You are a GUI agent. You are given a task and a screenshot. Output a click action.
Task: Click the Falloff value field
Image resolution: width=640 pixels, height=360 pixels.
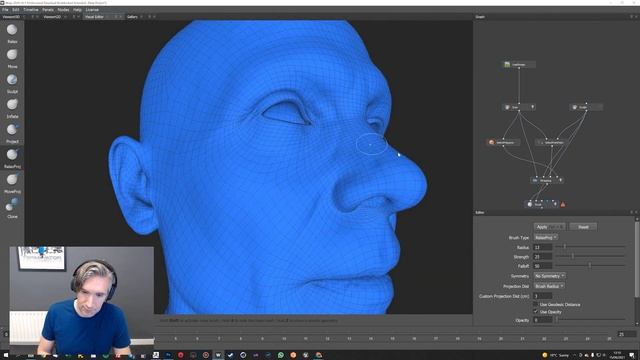(543, 266)
